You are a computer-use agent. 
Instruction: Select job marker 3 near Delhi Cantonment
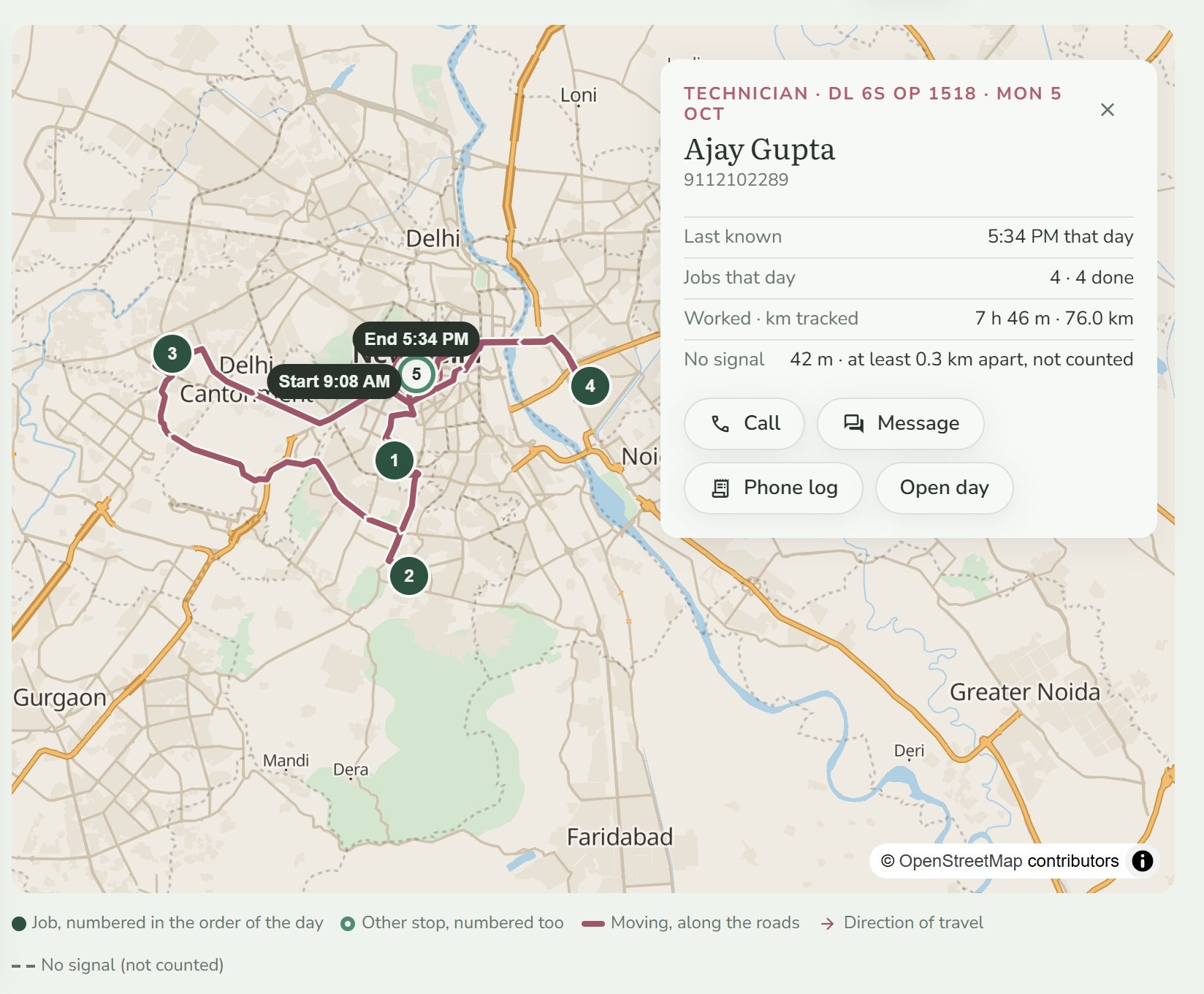point(172,354)
